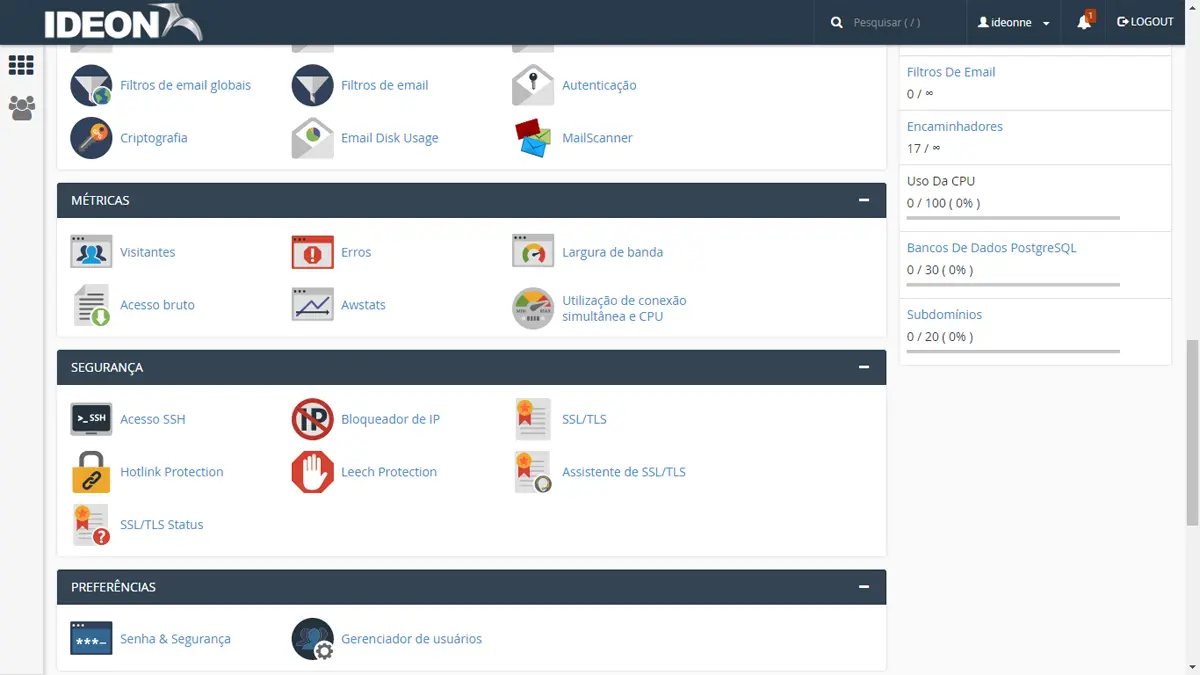The image size is (1200, 675).
Task: Select the Criptografia tool
Action: tap(154, 138)
